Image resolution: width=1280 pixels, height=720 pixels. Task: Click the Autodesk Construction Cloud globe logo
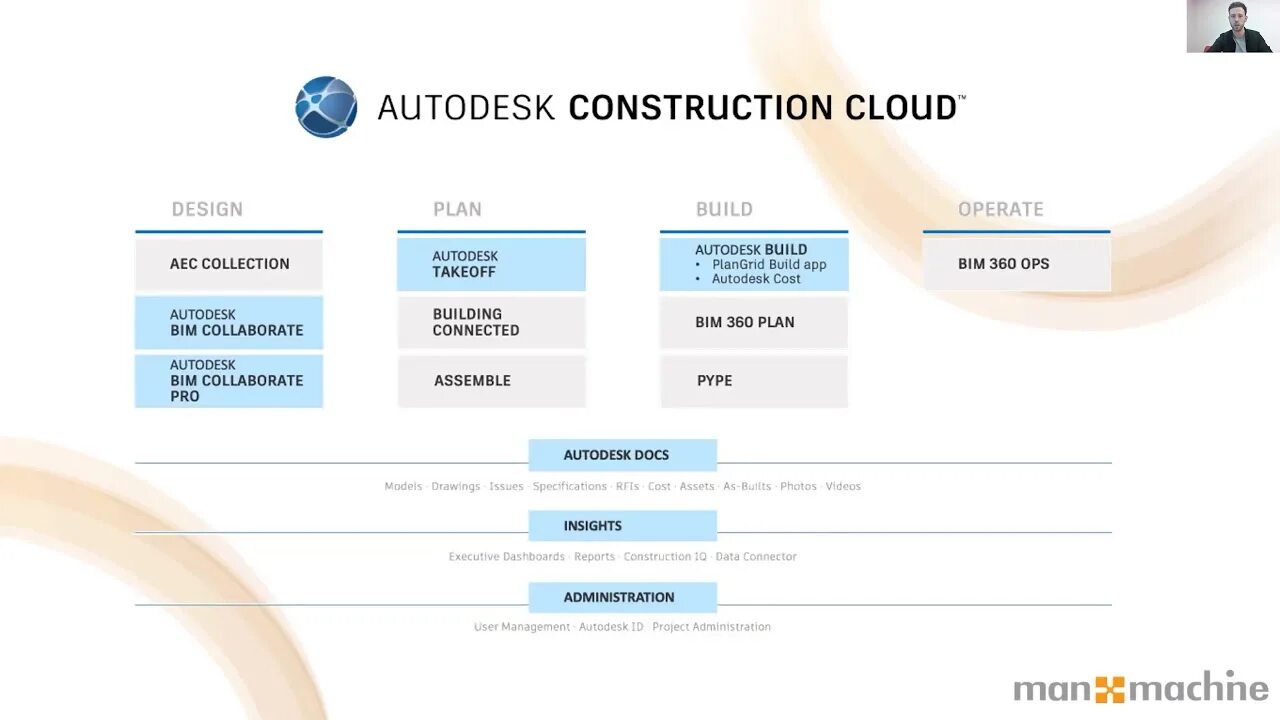coord(326,107)
